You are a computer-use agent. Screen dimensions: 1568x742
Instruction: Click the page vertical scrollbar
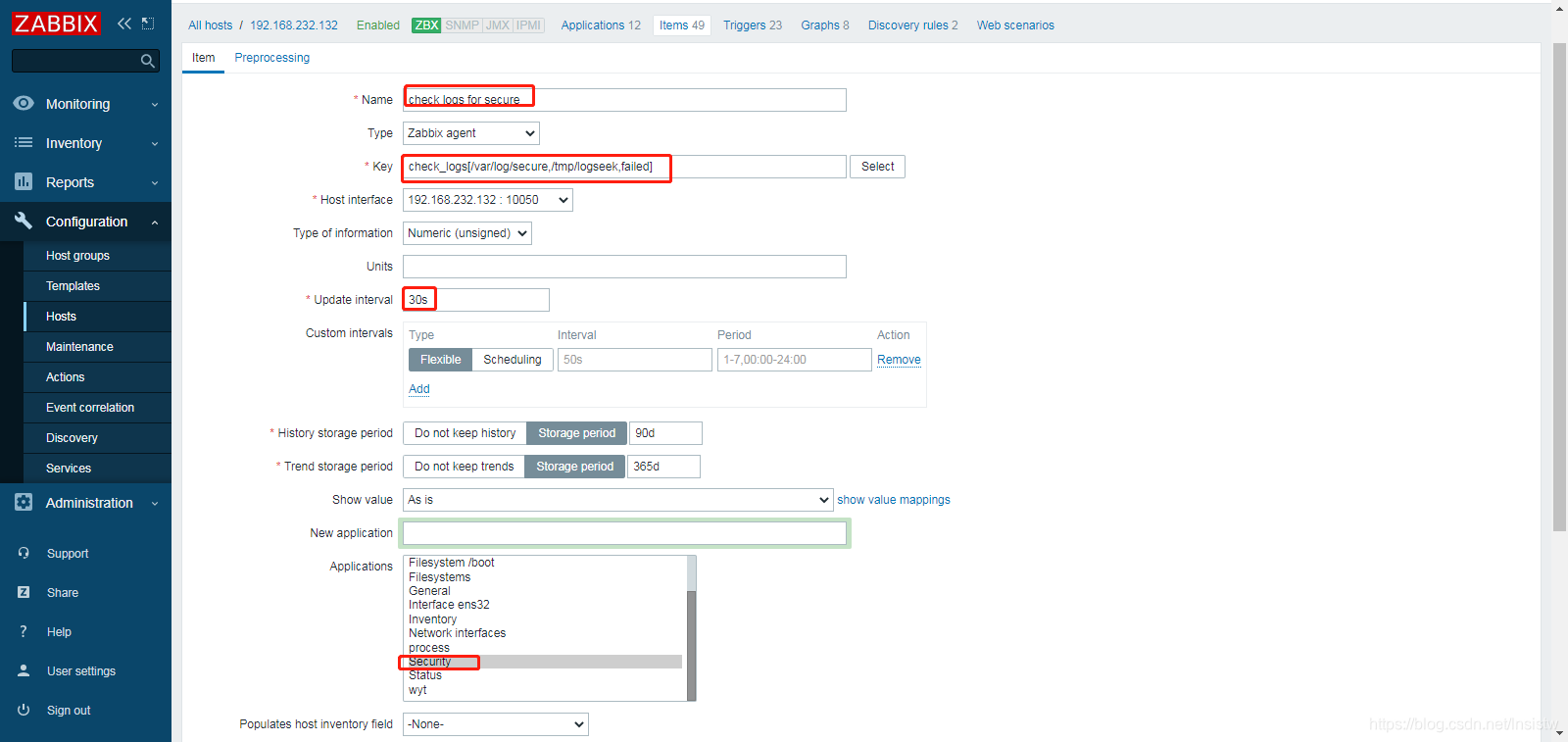click(1559, 288)
